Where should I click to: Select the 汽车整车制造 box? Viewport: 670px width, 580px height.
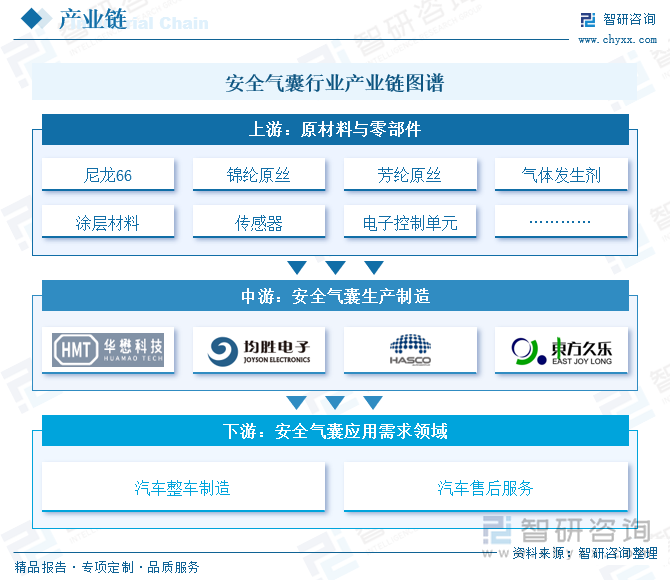(x=183, y=487)
